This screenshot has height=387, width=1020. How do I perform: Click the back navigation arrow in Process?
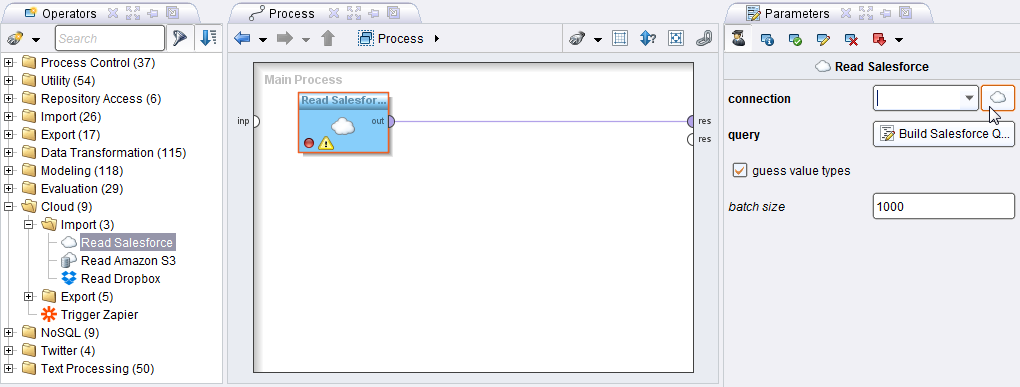tap(243, 39)
